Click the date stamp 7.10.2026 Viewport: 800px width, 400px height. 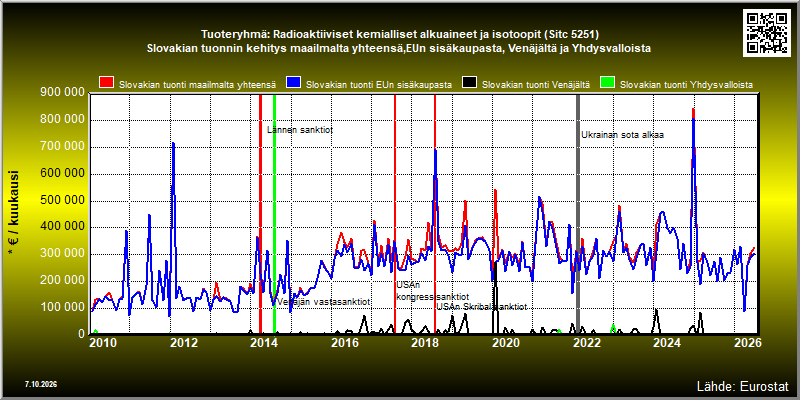click(41, 384)
